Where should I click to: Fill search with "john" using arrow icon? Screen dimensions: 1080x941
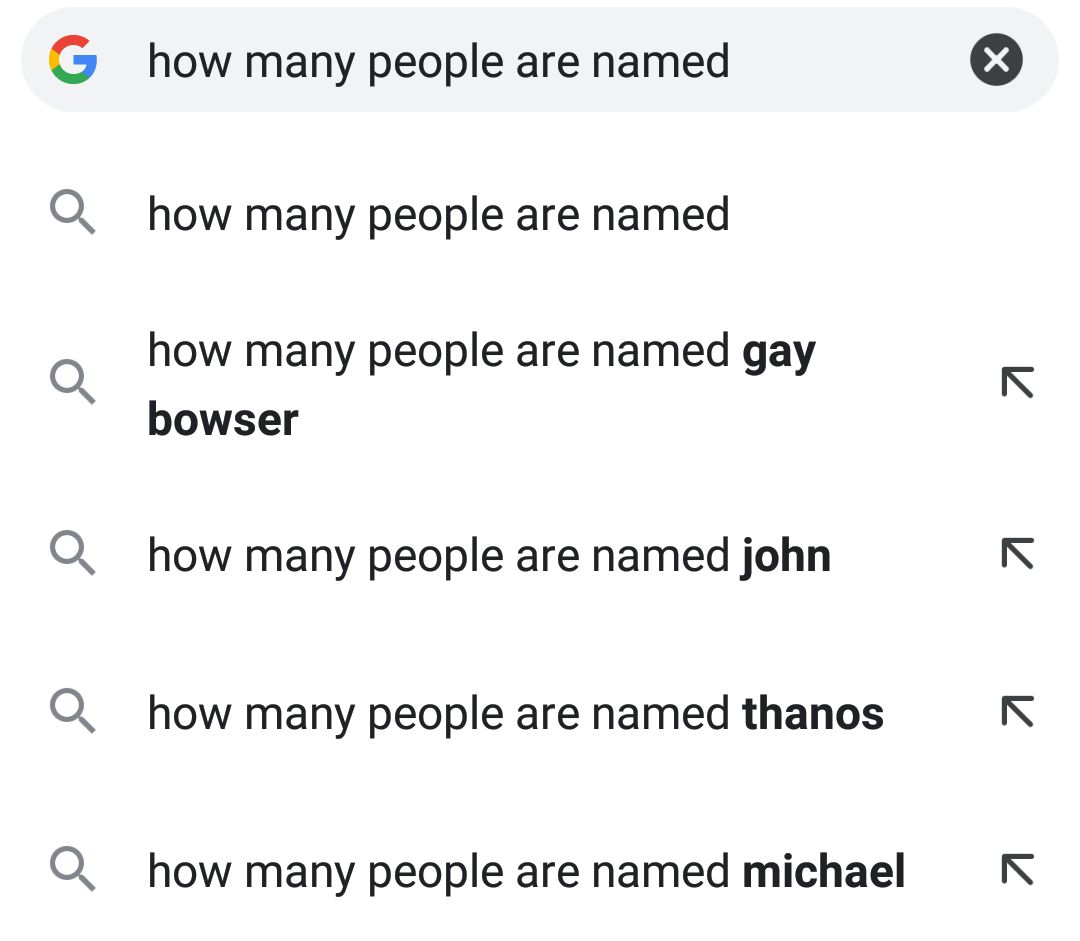click(x=1016, y=553)
